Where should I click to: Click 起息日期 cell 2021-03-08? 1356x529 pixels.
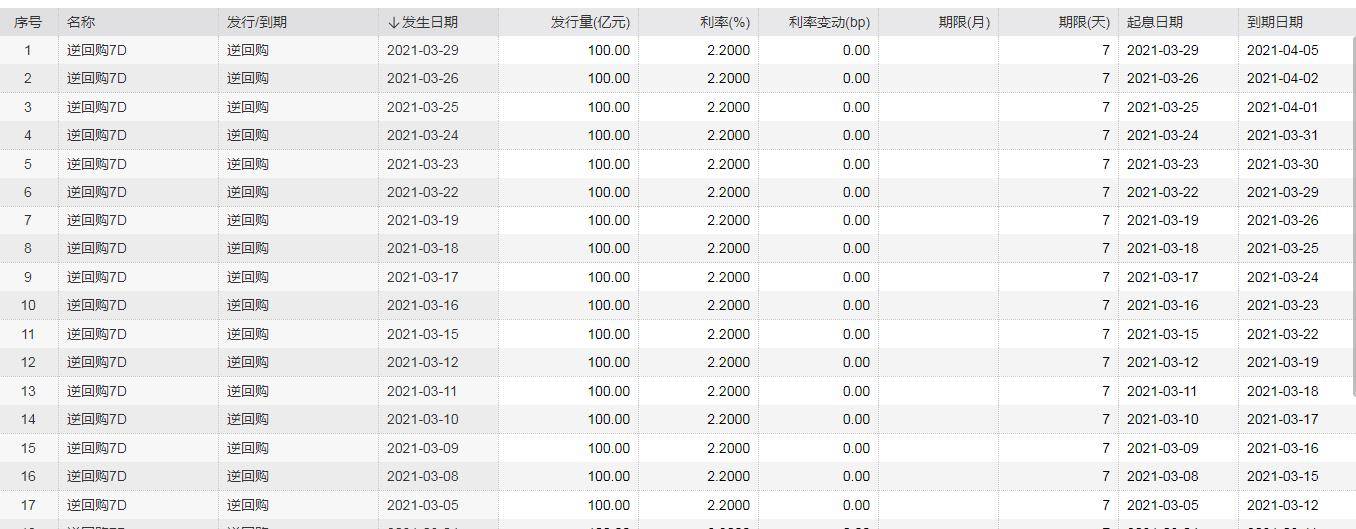(x=1163, y=476)
